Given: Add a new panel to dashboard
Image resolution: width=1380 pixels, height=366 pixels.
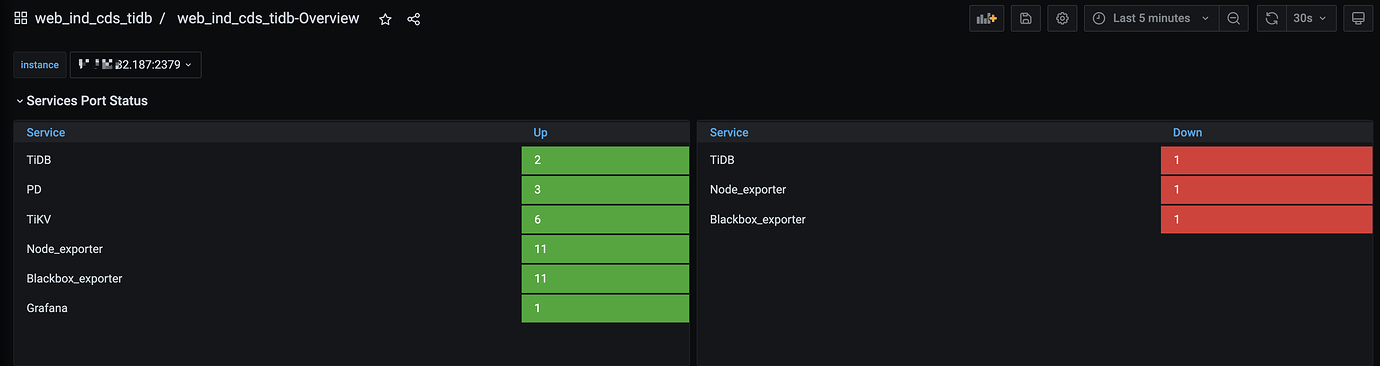Looking at the screenshot, I should pyautogui.click(x=986, y=18).
